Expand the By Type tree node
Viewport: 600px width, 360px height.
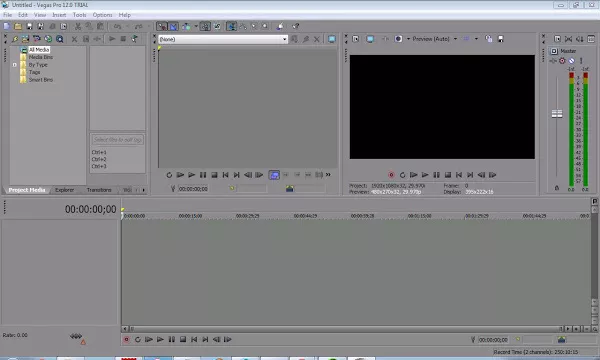[15, 65]
